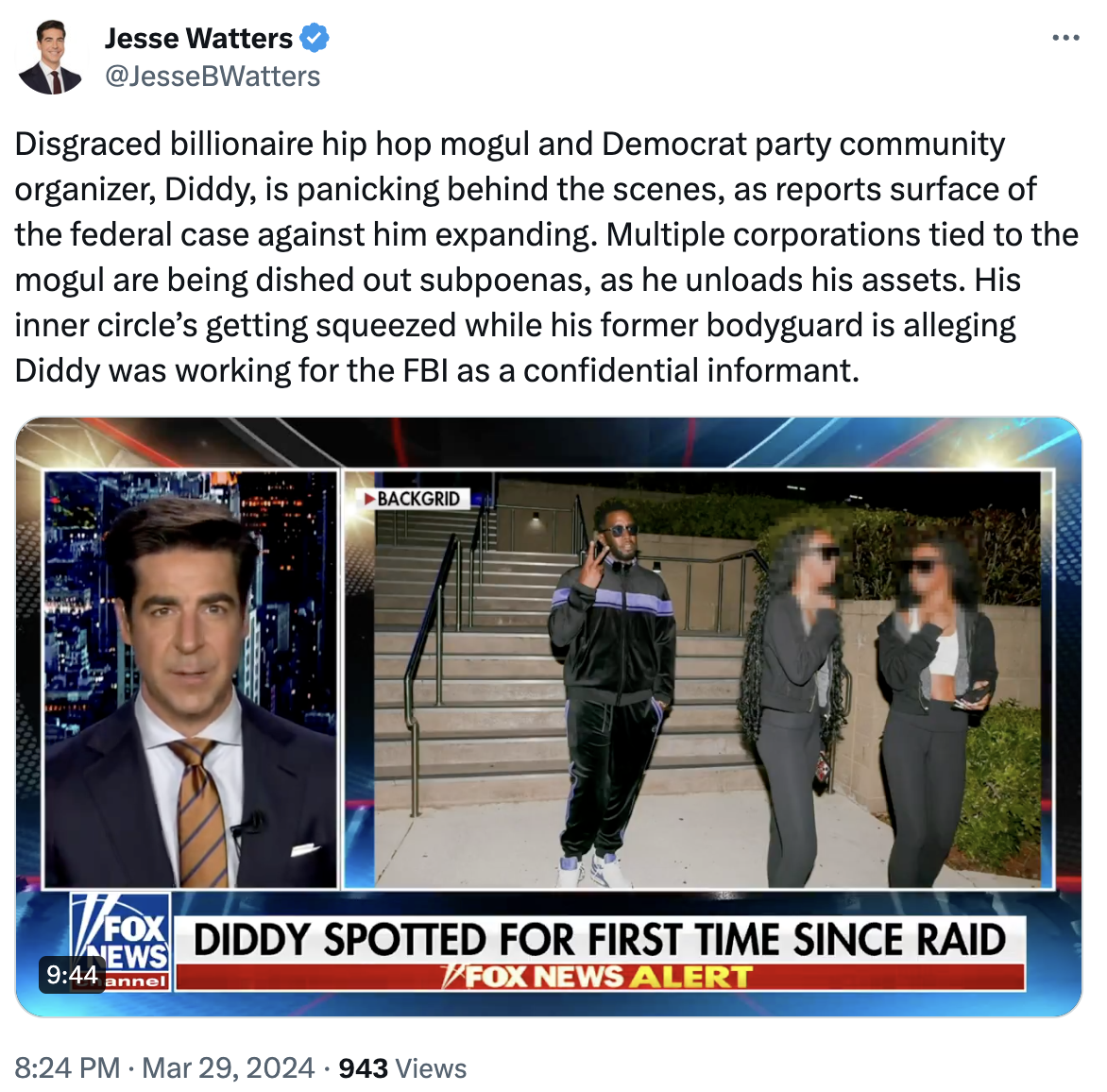Click the Jesse Watters display name
The image size is (1107, 1092).
(x=198, y=38)
